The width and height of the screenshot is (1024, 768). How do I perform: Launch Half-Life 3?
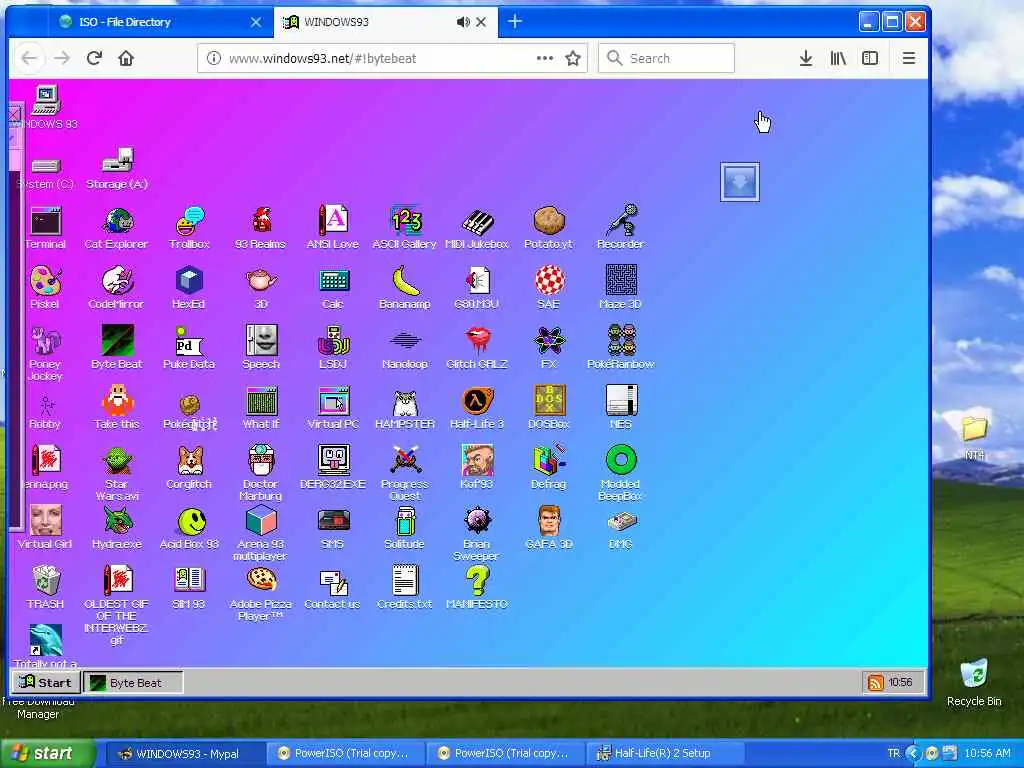click(x=477, y=408)
